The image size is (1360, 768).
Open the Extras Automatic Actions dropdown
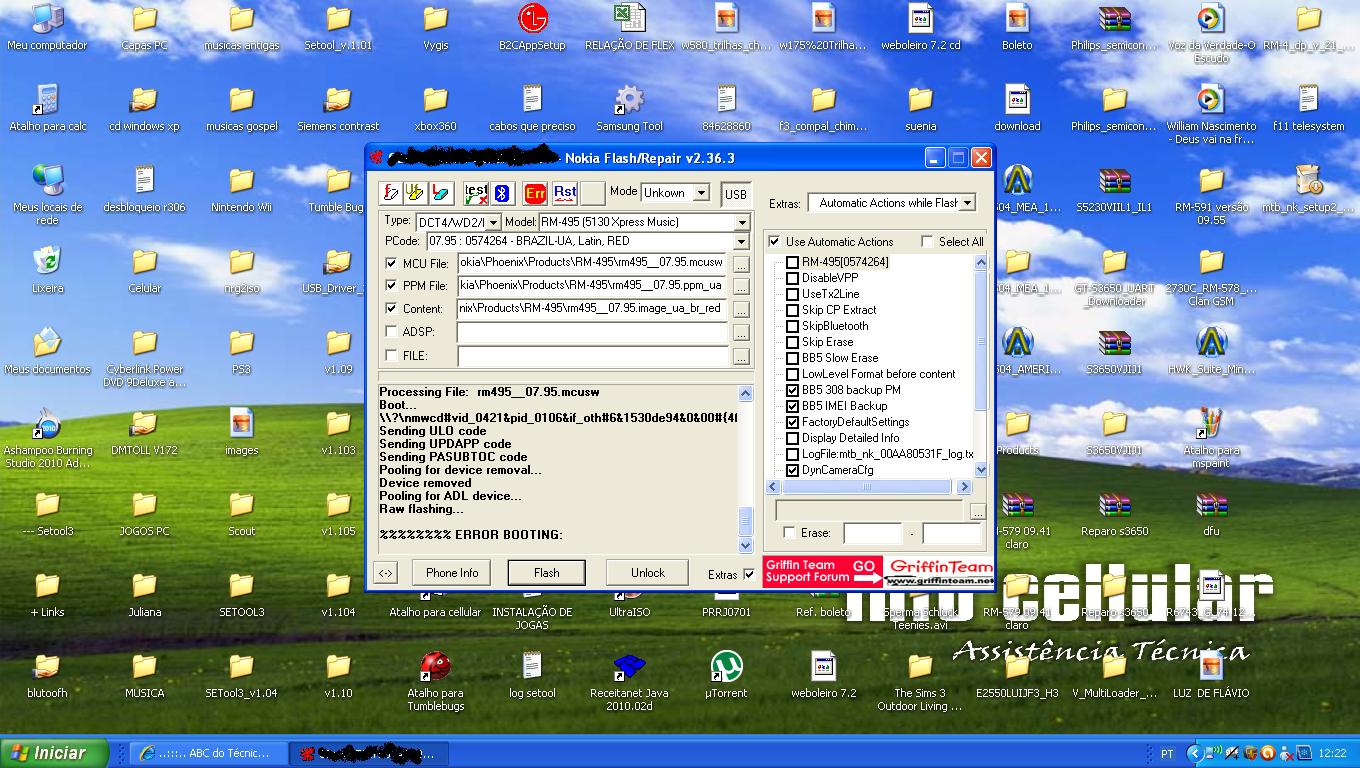click(966, 203)
